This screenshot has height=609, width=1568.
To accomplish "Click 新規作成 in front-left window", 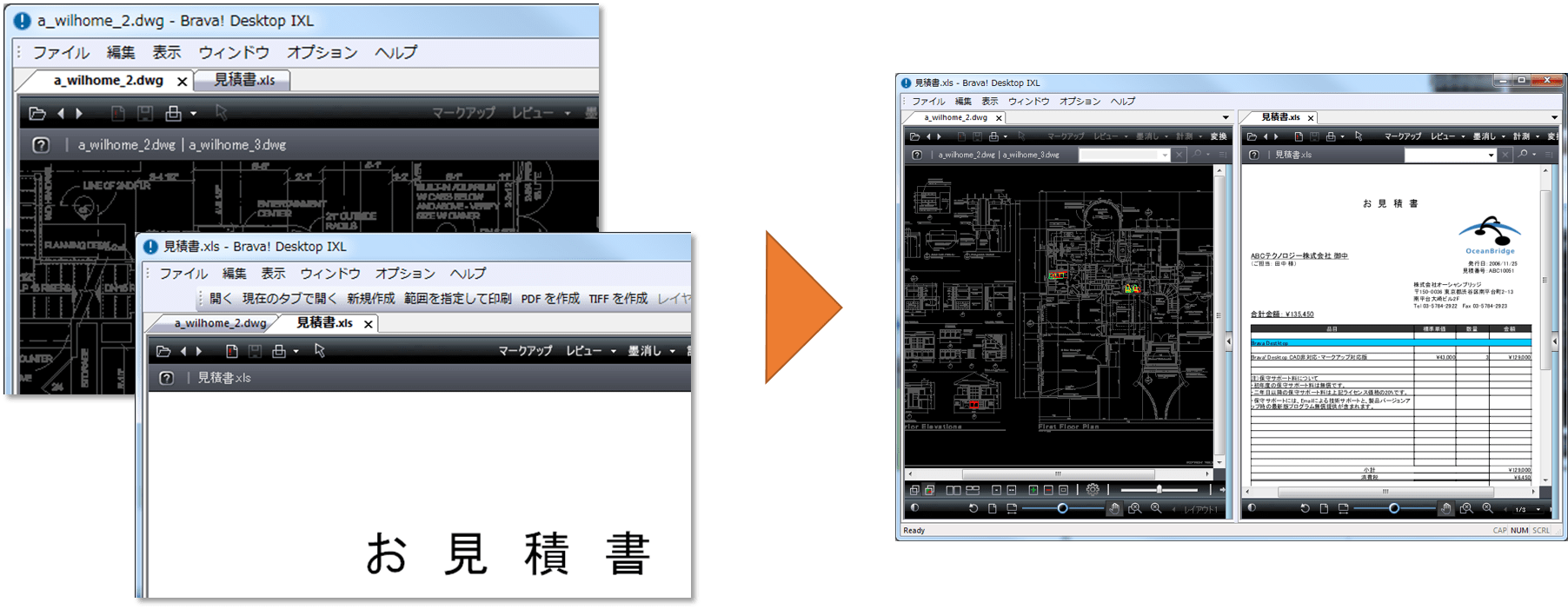I will point(371,298).
